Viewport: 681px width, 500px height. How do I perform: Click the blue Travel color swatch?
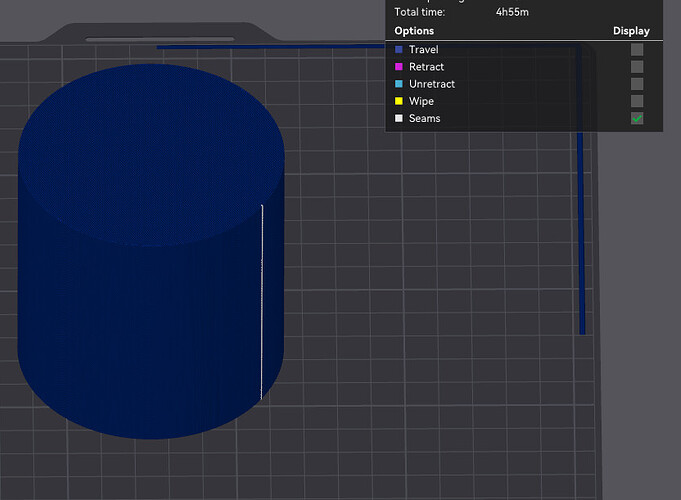399,50
